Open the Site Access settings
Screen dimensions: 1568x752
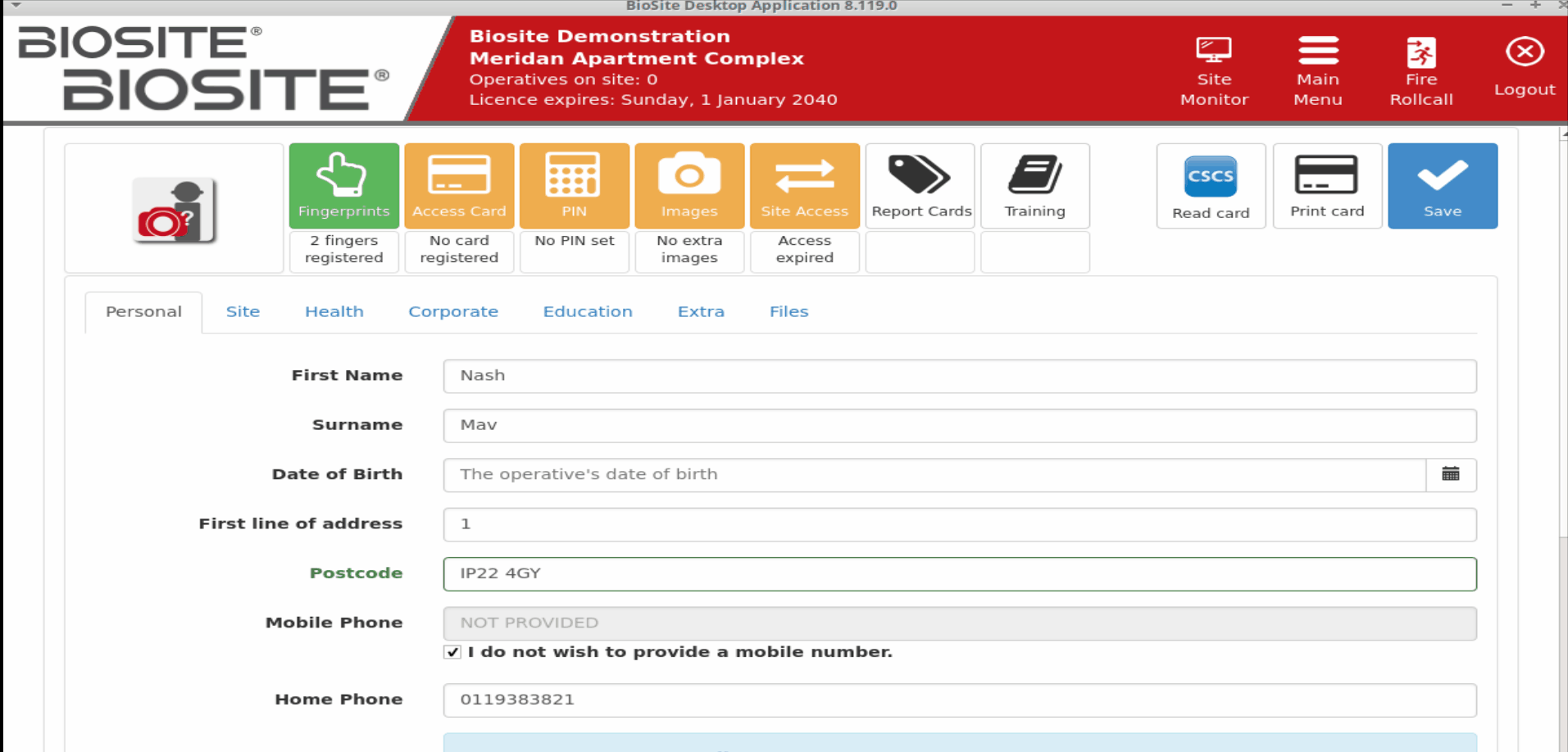(805, 186)
